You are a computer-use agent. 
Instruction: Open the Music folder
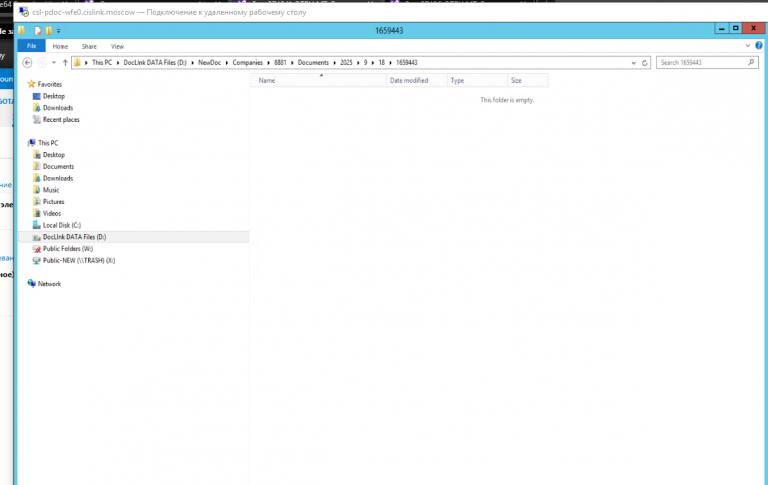[51, 190]
